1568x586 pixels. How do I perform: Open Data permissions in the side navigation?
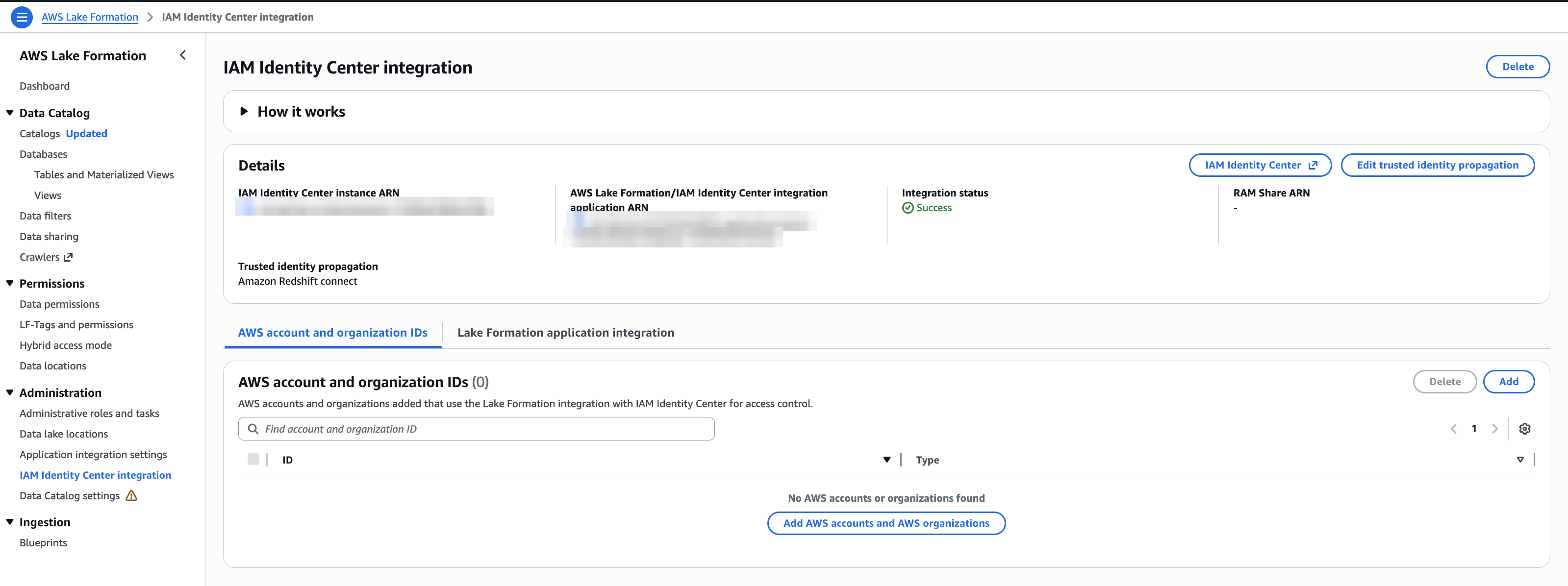tap(59, 304)
